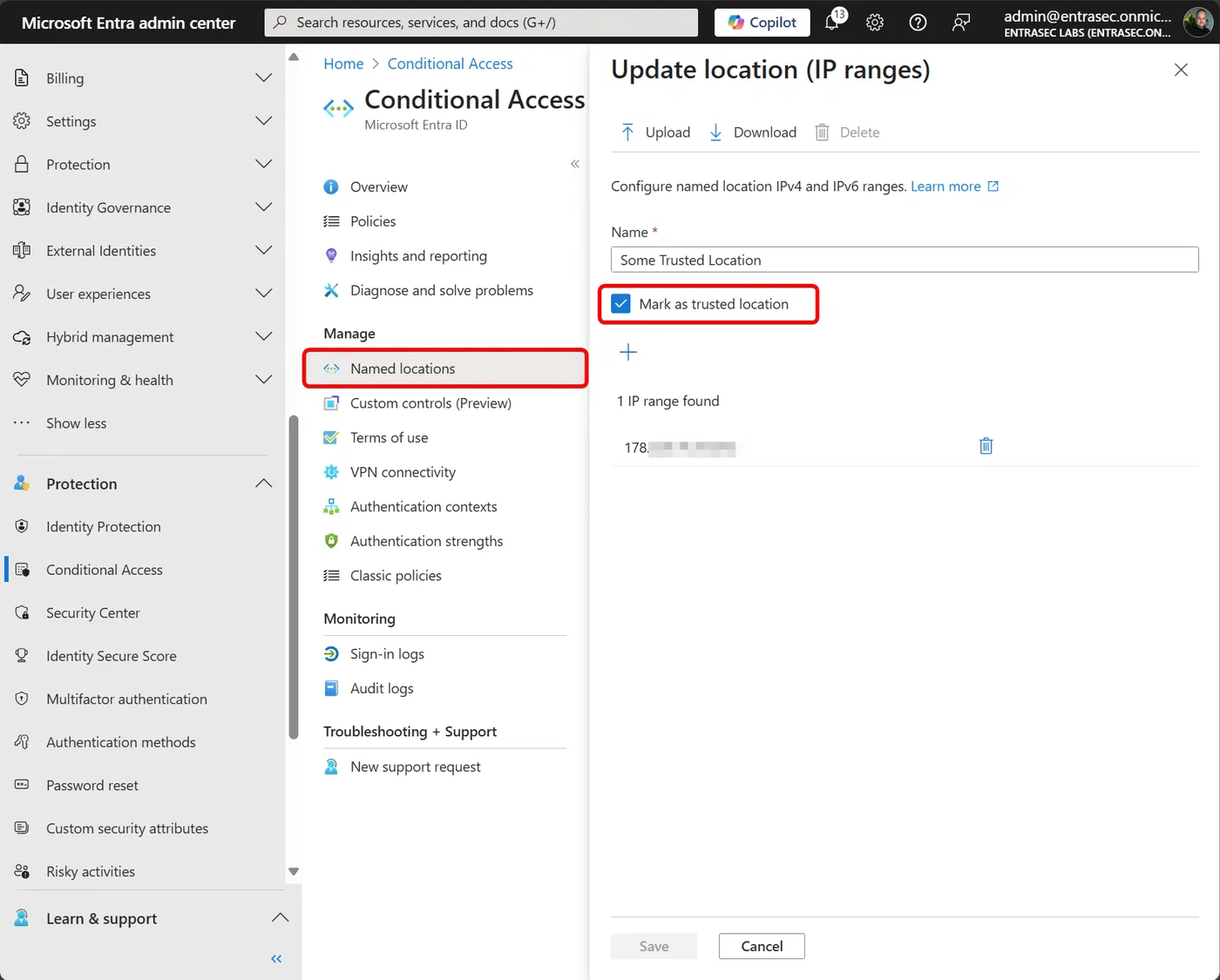The width and height of the screenshot is (1220, 980).
Task: Click the Name input field
Action: tap(905, 260)
